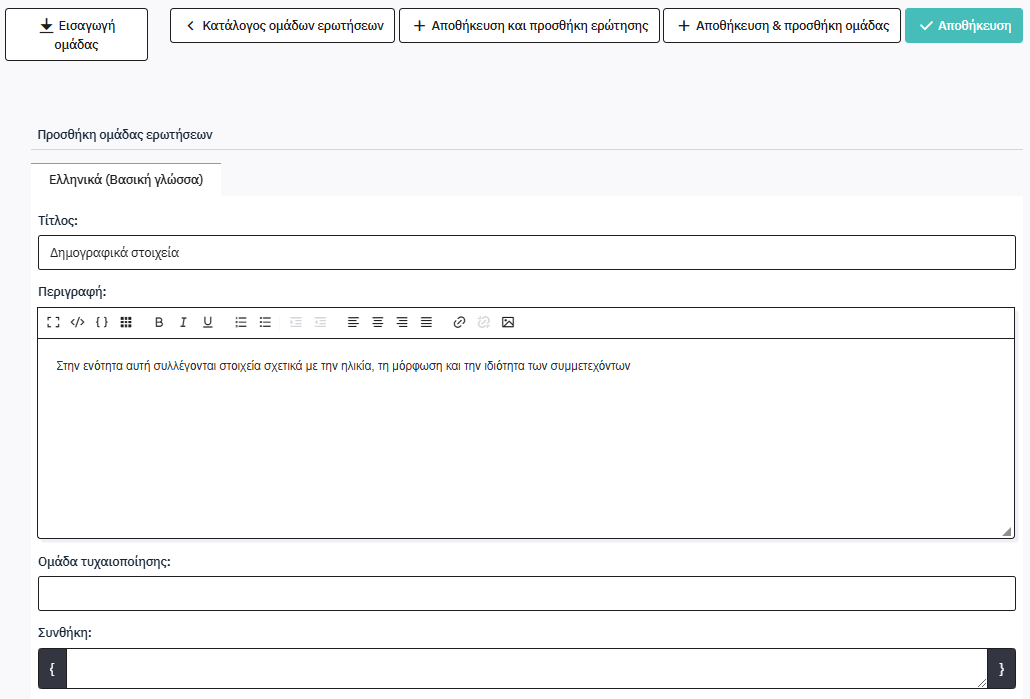This screenshot has height=699, width=1030.
Task: Click closing brace on Συνθήκη field
Action: (1002, 669)
